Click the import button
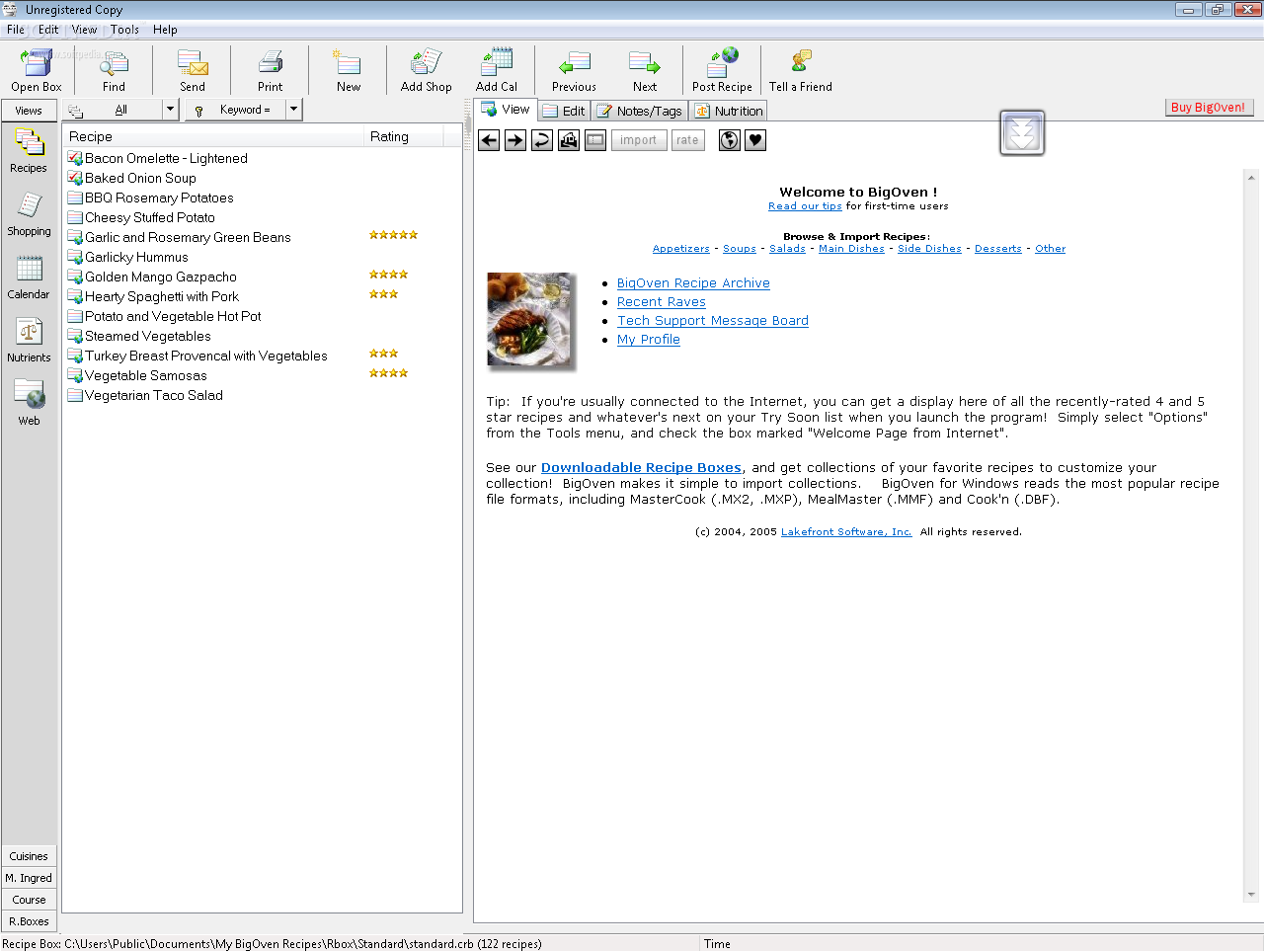The width and height of the screenshot is (1264, 952). (x=638, y=140)
